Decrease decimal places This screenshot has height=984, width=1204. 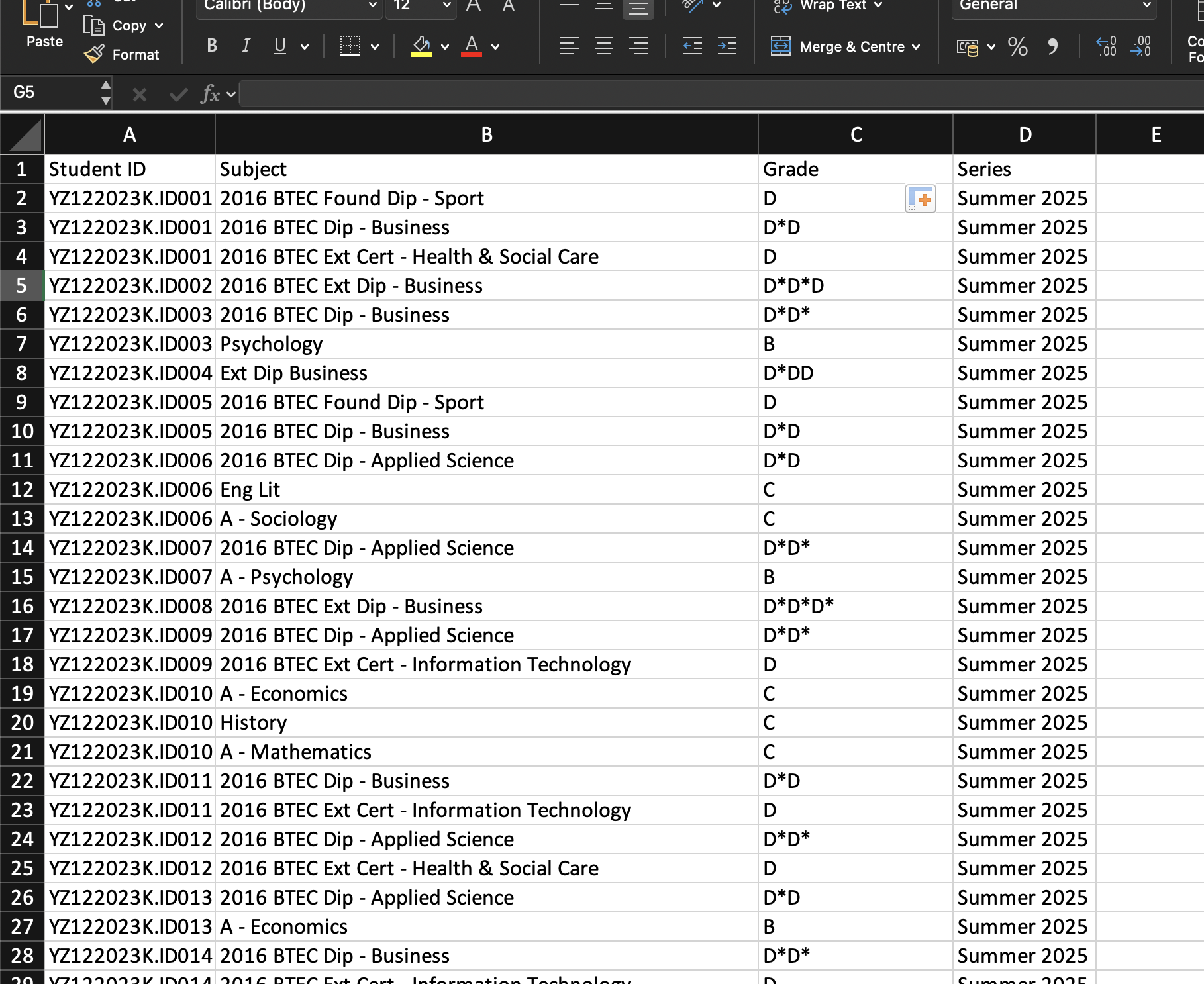pos(1141,46)
